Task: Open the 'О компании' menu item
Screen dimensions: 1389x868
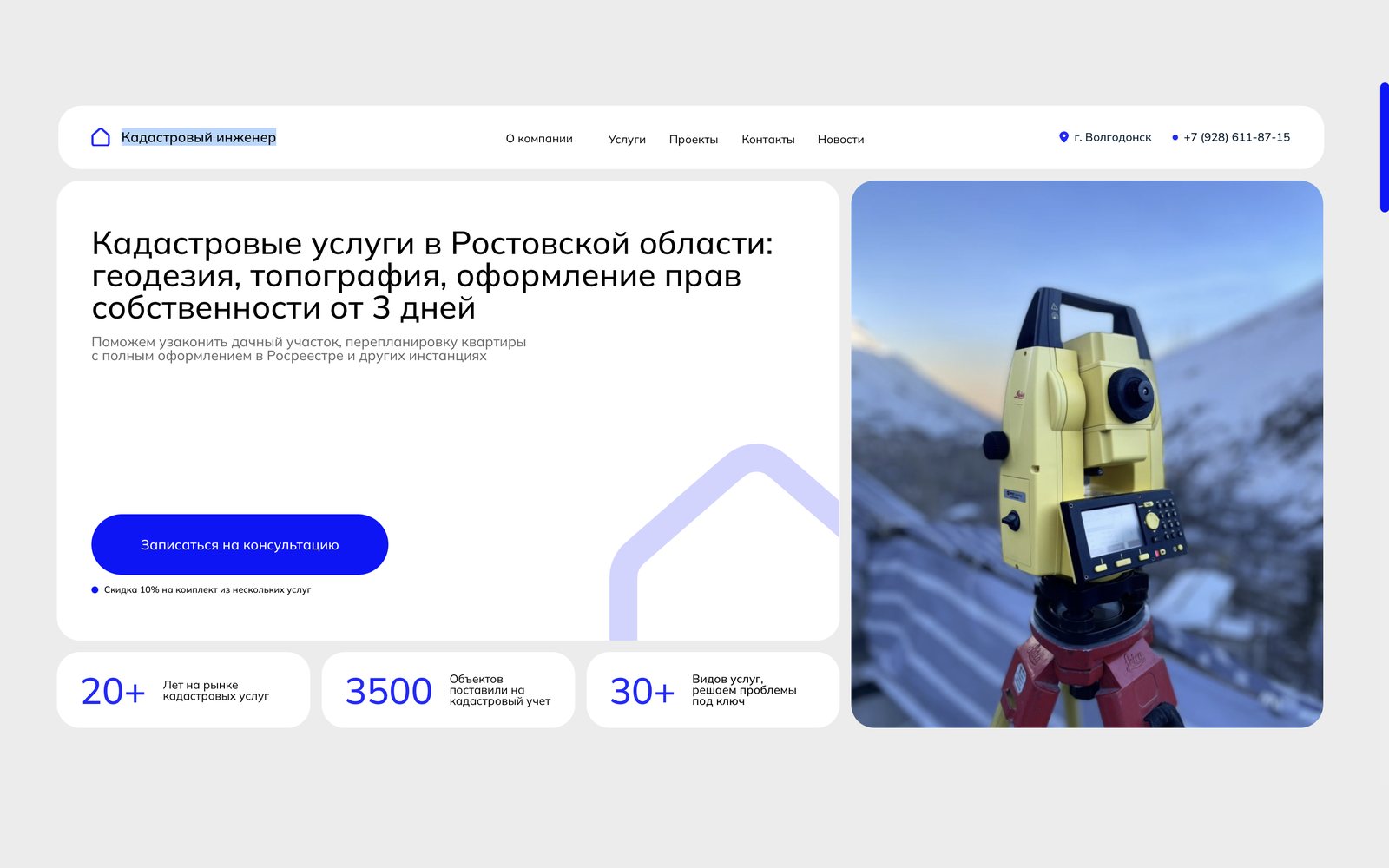Action: click(539, 139)
